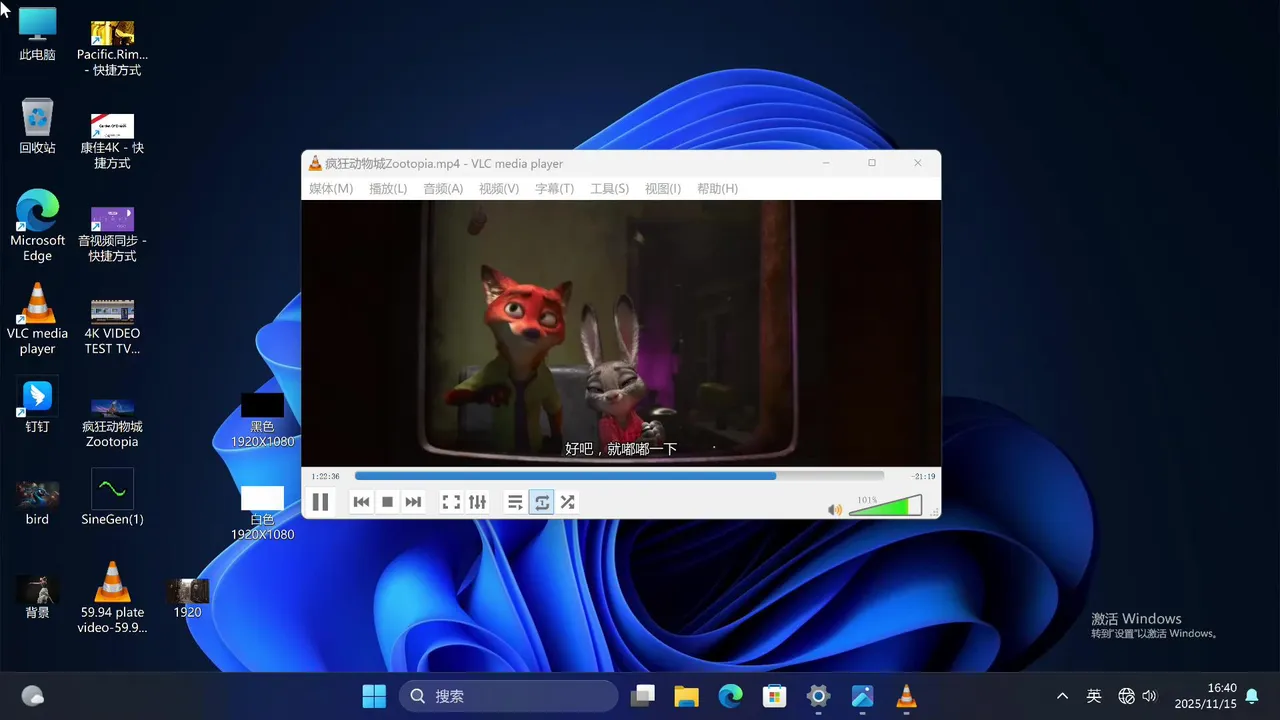Select the bird desktop file

tap(37, 503)
